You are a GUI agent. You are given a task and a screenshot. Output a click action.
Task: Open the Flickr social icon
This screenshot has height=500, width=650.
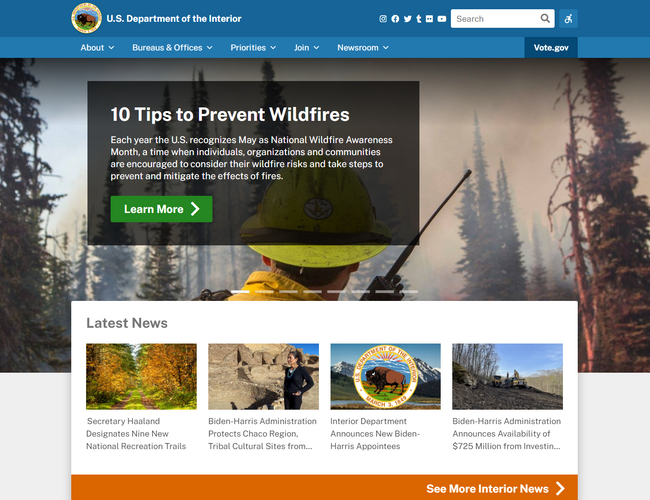pyautogui.click(x=429, y=19)
